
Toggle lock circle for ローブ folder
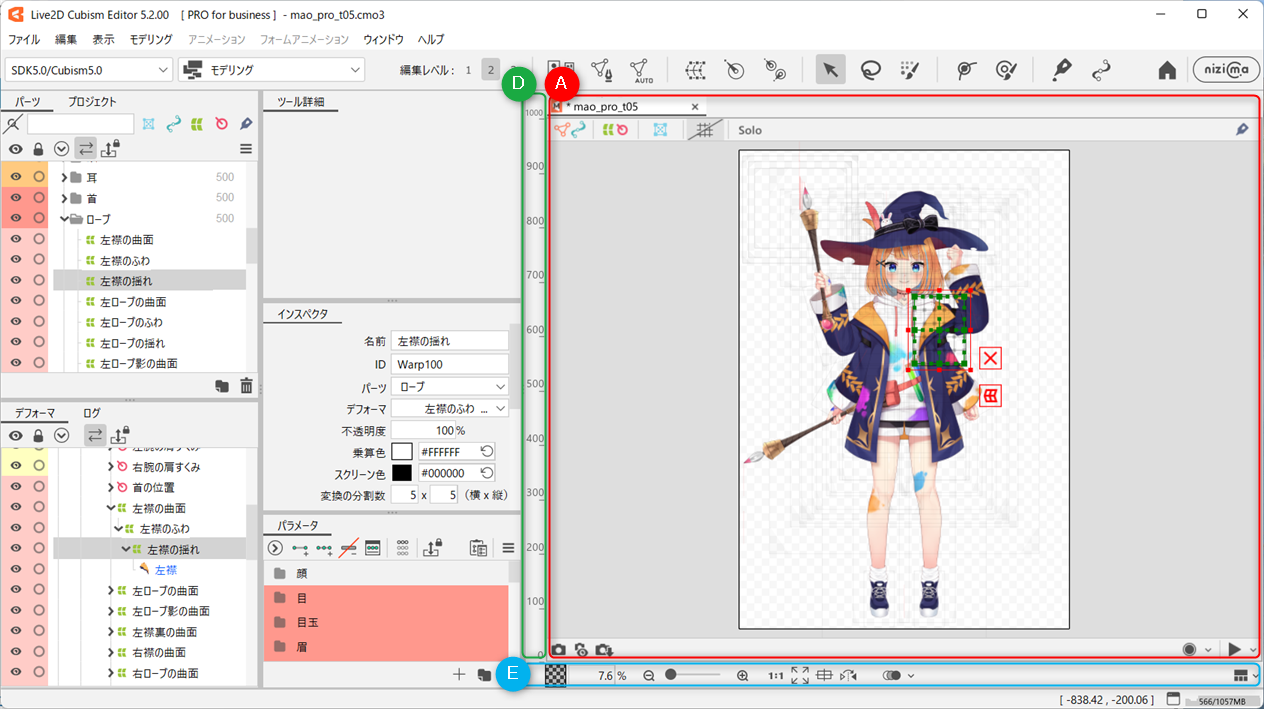pyautogui.click(x=39, y=218)
